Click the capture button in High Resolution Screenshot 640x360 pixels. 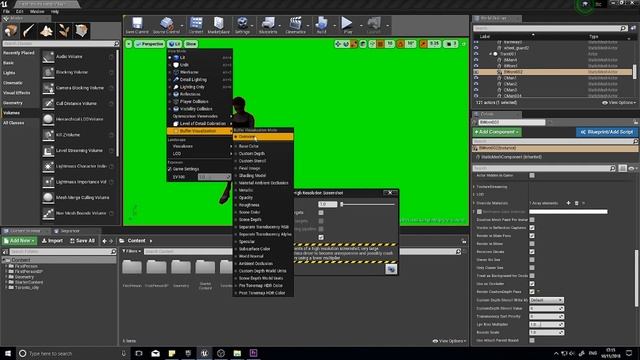coord(391,269)
